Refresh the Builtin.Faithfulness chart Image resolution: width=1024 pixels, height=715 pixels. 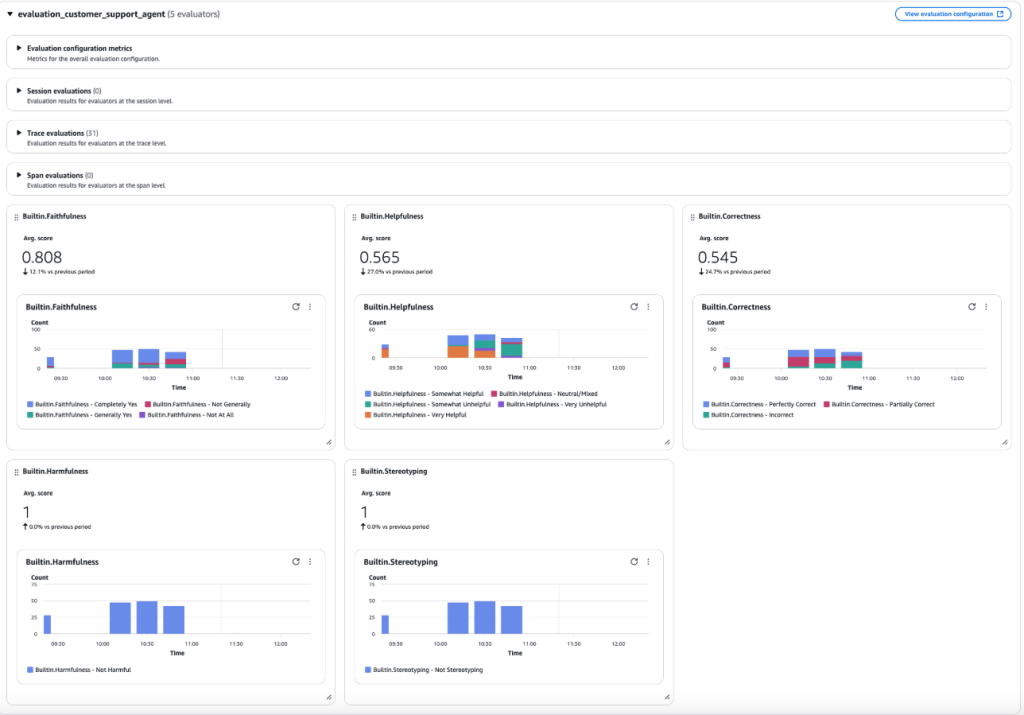tap(295, 308)
